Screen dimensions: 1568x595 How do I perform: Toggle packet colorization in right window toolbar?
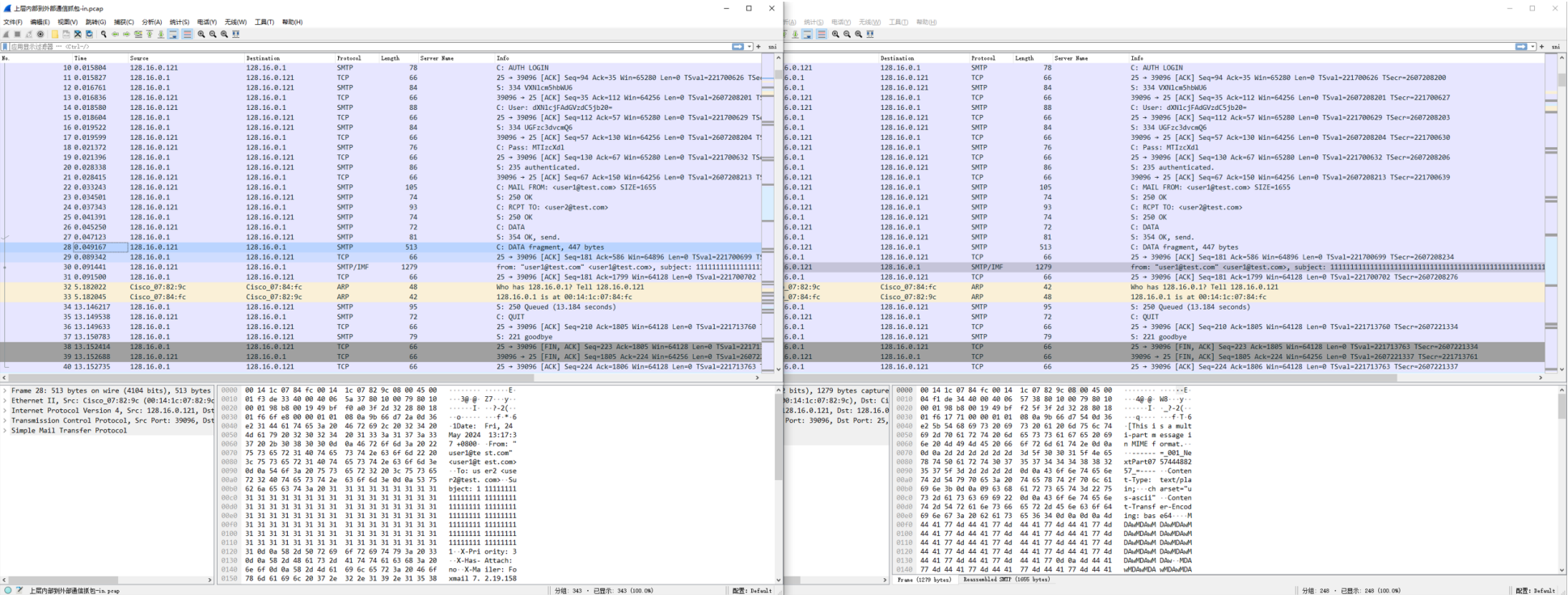[x=821, y=35]
